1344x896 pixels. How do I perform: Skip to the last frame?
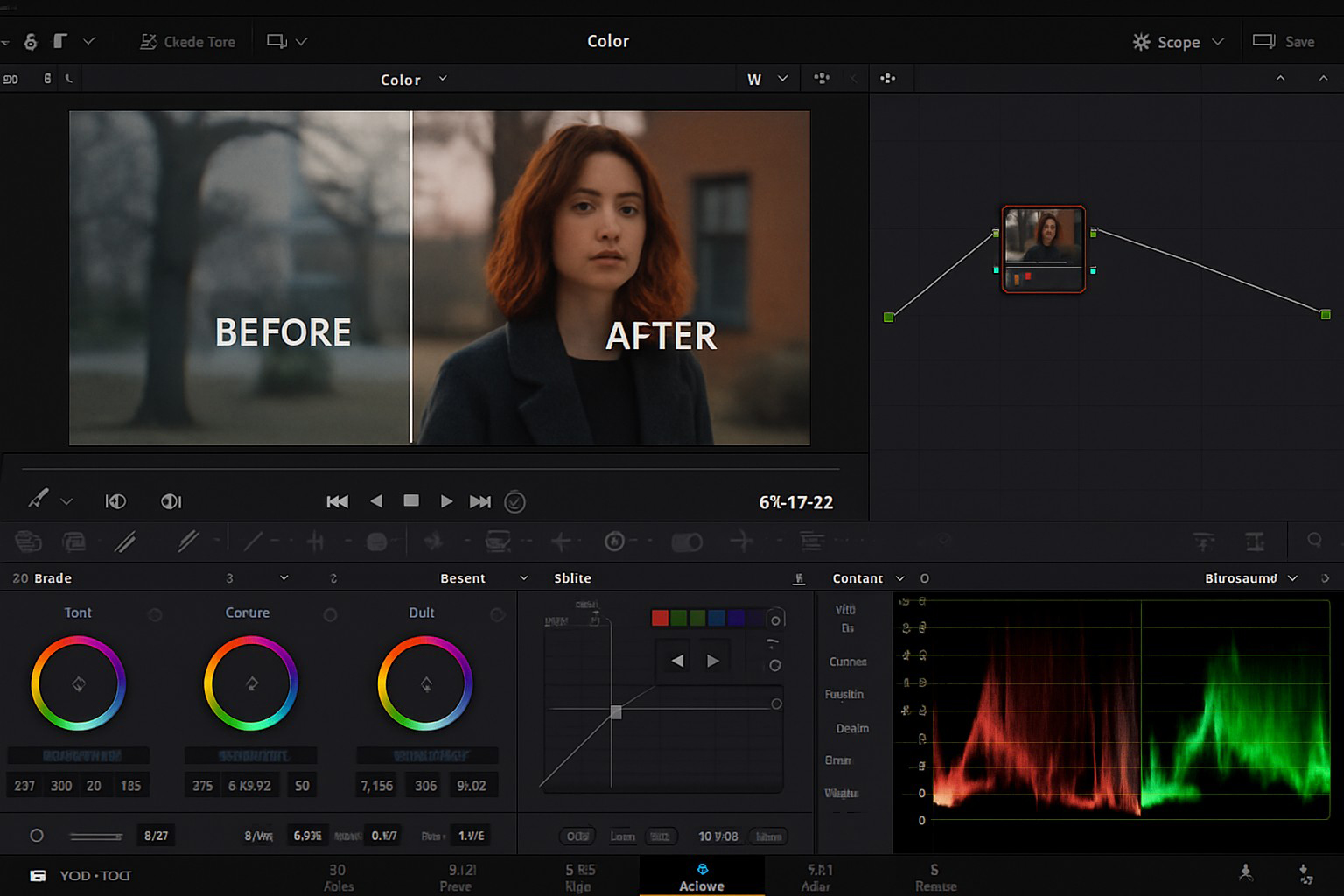(479, 501)
